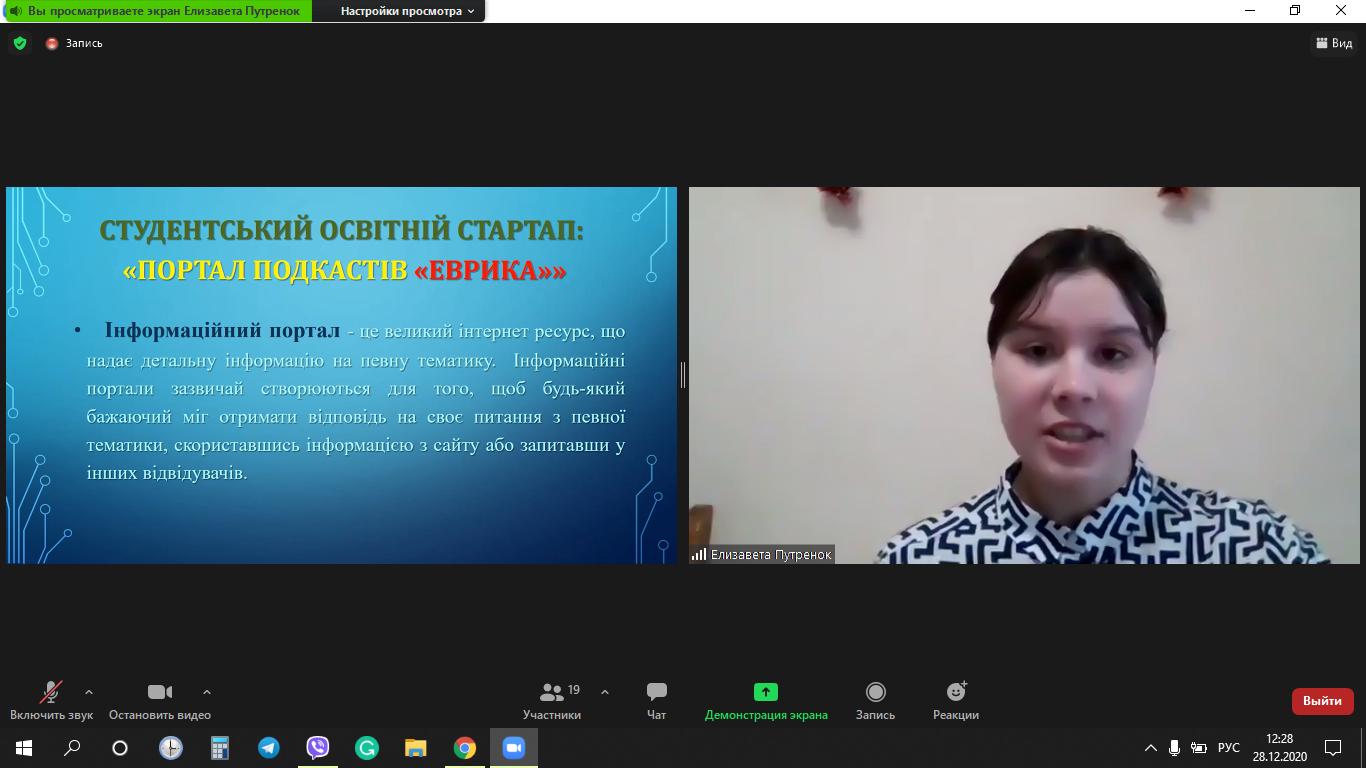Screen dimensions: 1366x768
Task: Open Windows notification center
Action: coord(1333,747)
